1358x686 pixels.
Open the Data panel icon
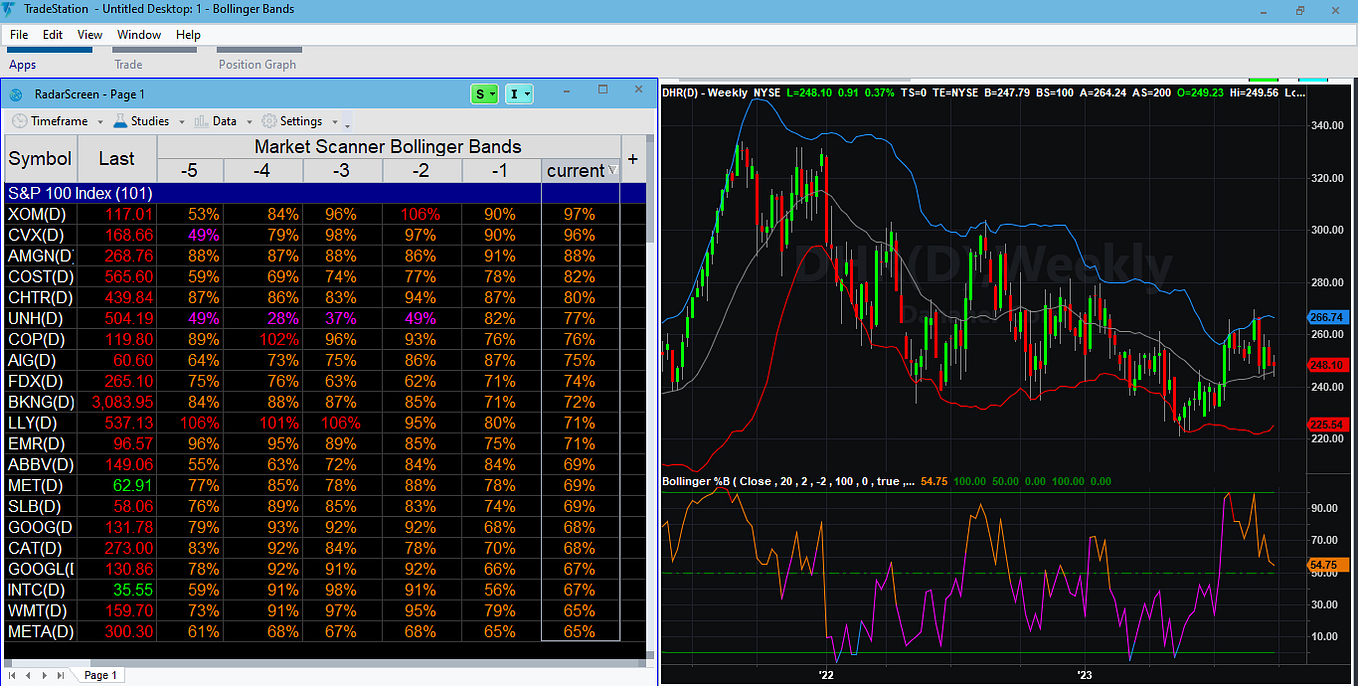[202, 121]
